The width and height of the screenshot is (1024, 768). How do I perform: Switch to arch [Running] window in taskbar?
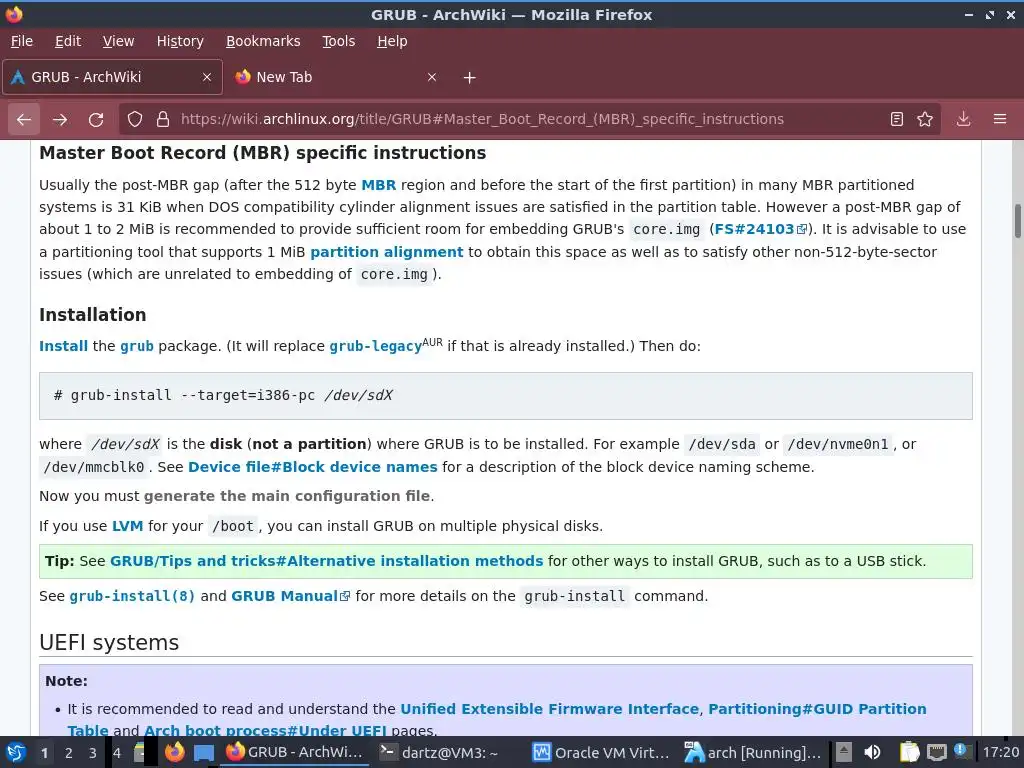(x=752, y=752)
